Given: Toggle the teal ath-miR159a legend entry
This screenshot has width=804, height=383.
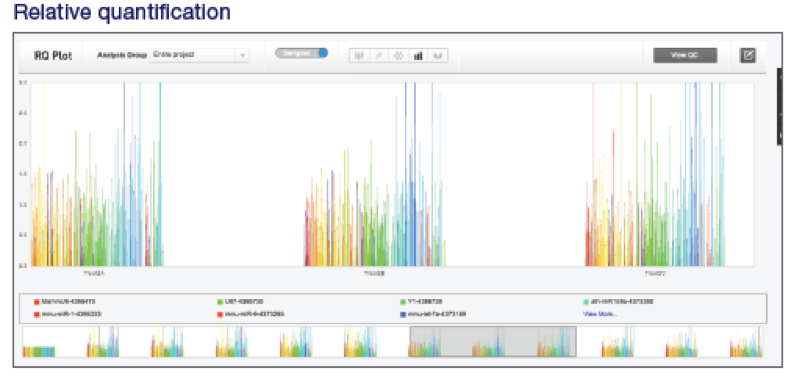Looking at the screenshot, I should point(618,302).
